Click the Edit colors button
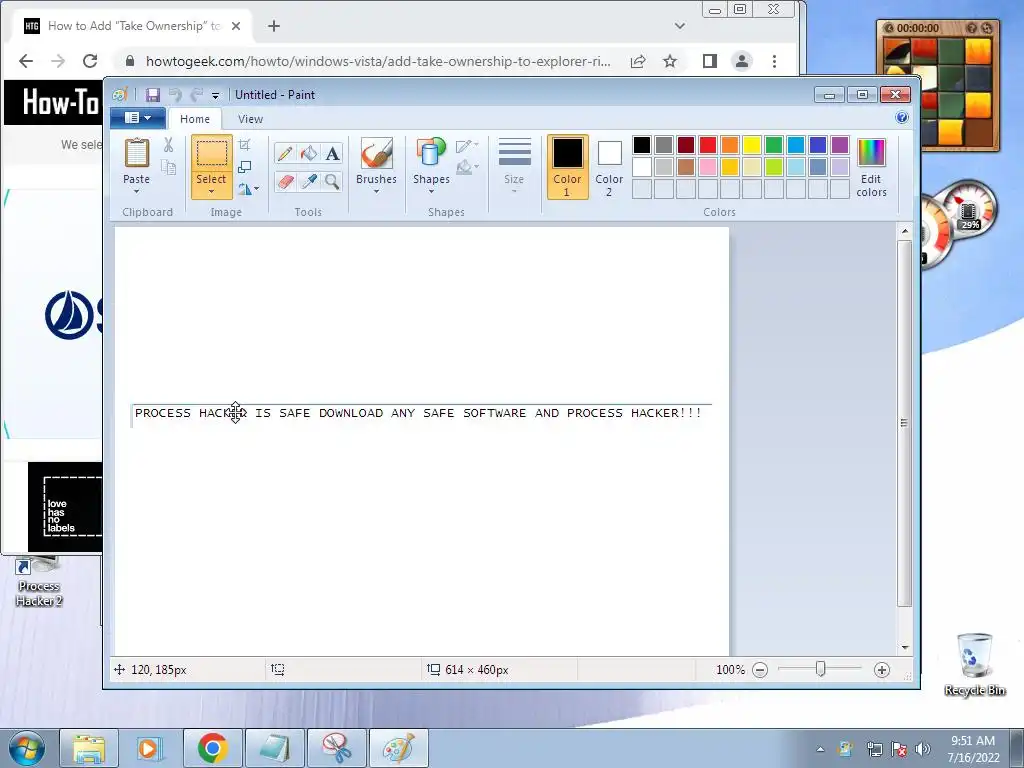 pyautogui.click(x=871, y=167)
